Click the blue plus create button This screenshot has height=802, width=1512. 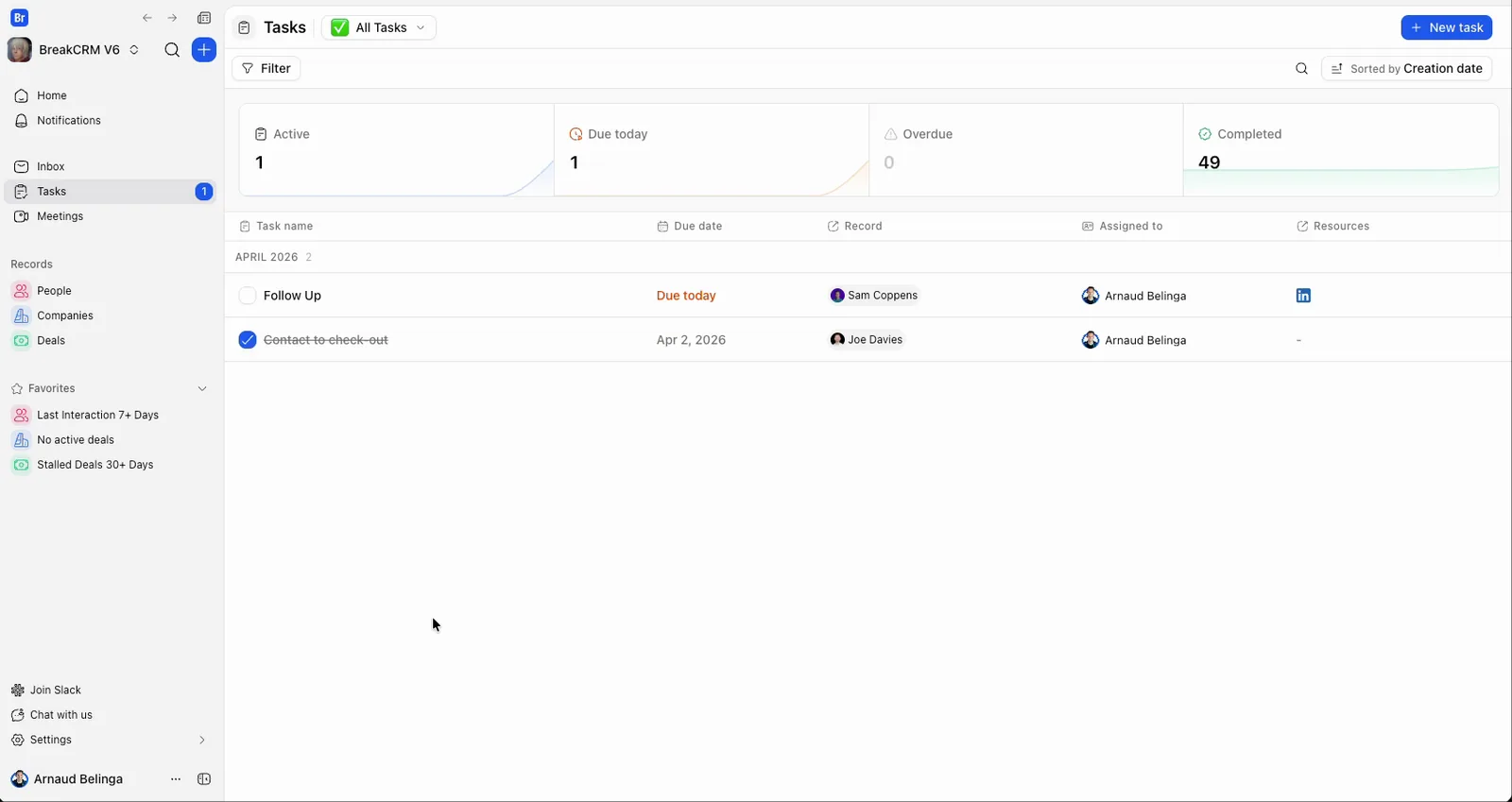pyautogui.click(x=204, y=50)
